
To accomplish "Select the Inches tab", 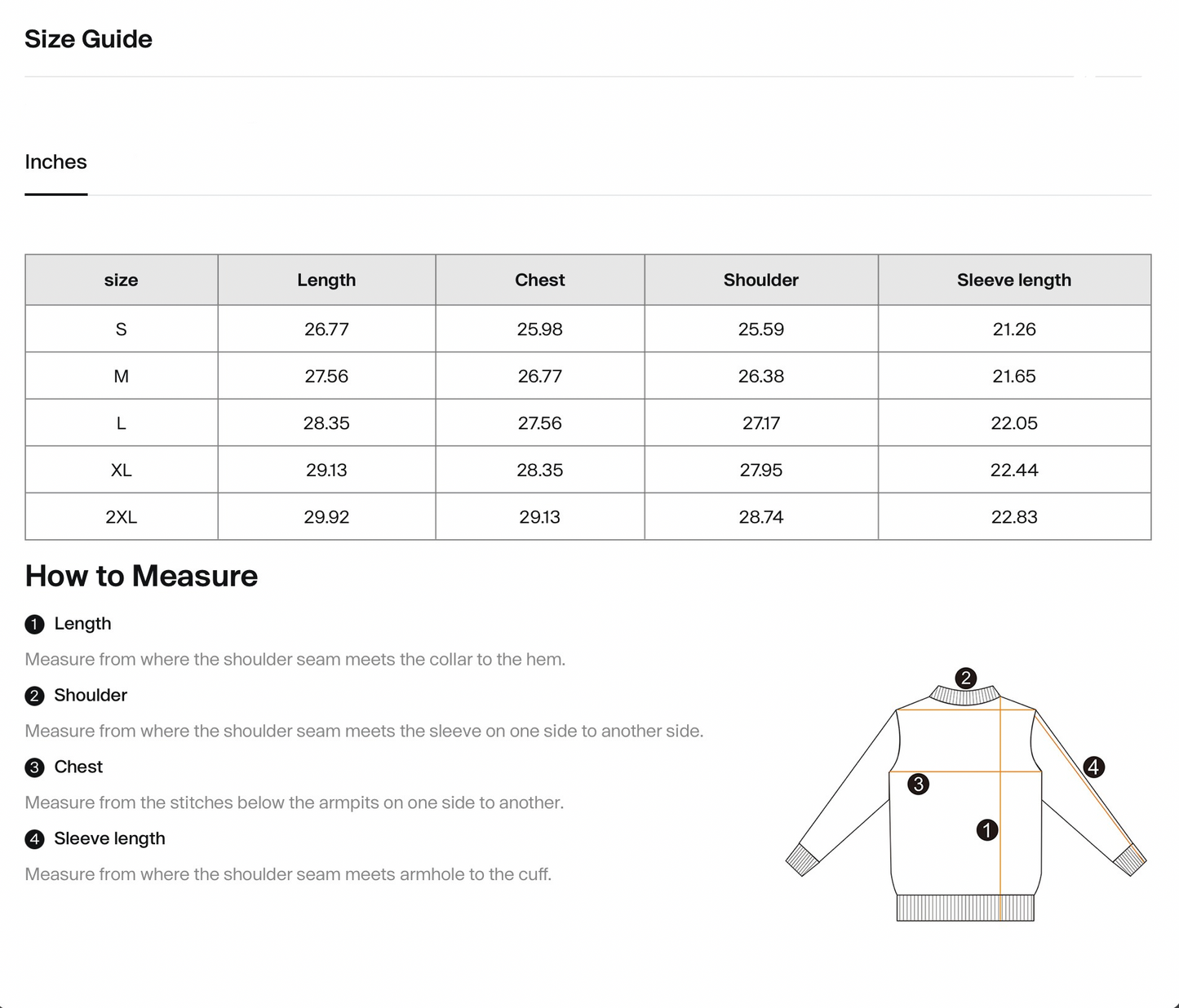I will [x=55, y=162].
